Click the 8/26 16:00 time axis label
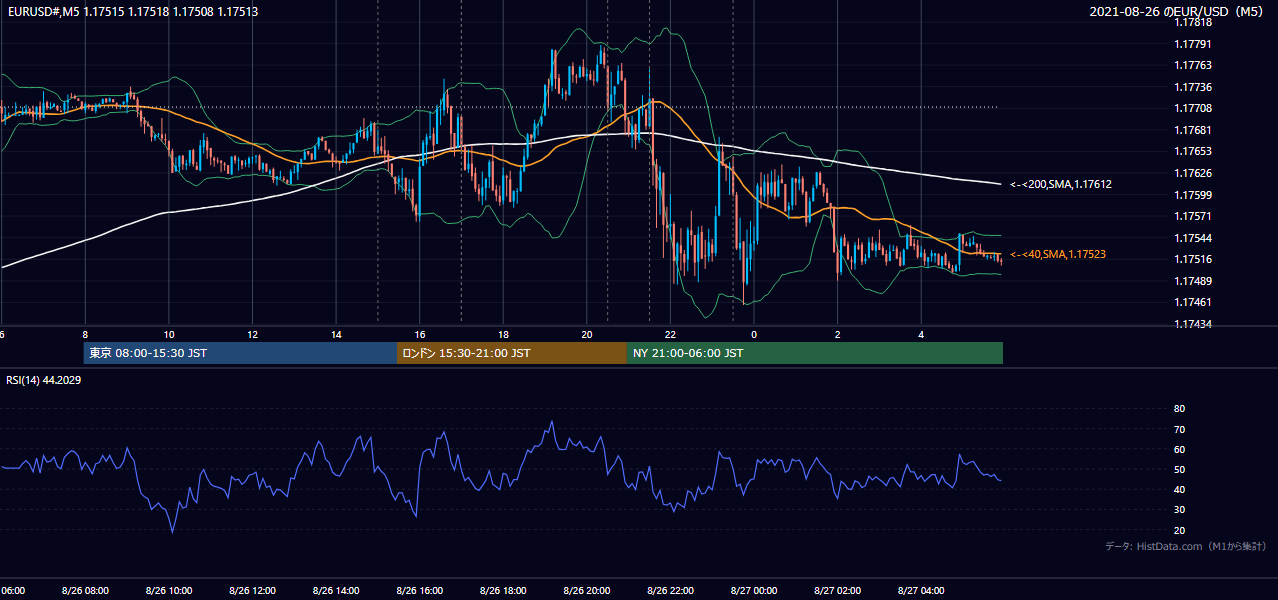This screenshot has width=1278, height=600. pyautogui.click(x=420, y=591)
